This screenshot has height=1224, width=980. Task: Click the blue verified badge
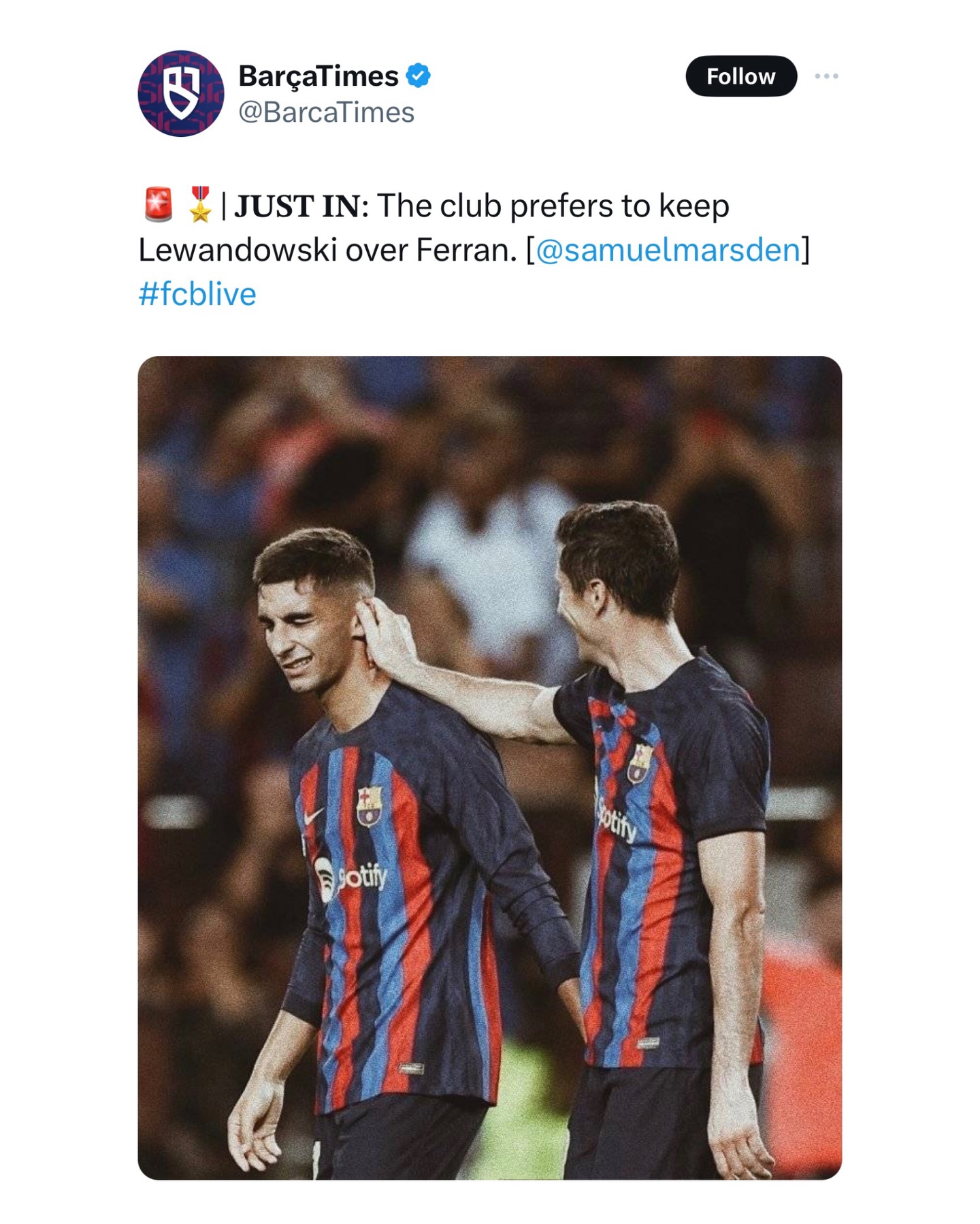click(x=419, y=76)
